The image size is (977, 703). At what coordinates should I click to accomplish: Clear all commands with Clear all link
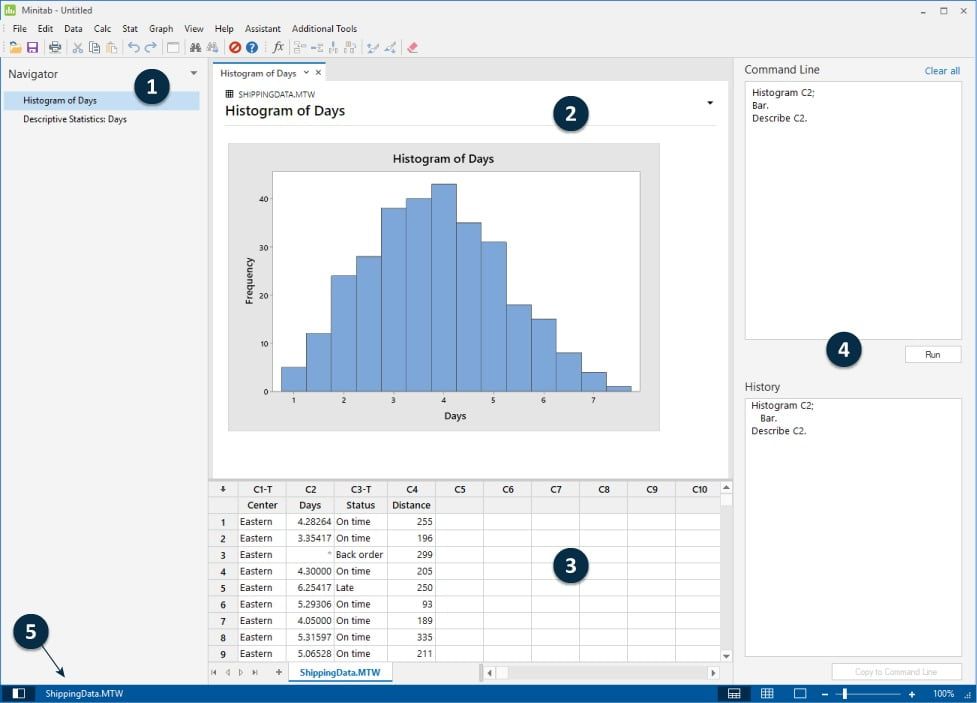941,70
